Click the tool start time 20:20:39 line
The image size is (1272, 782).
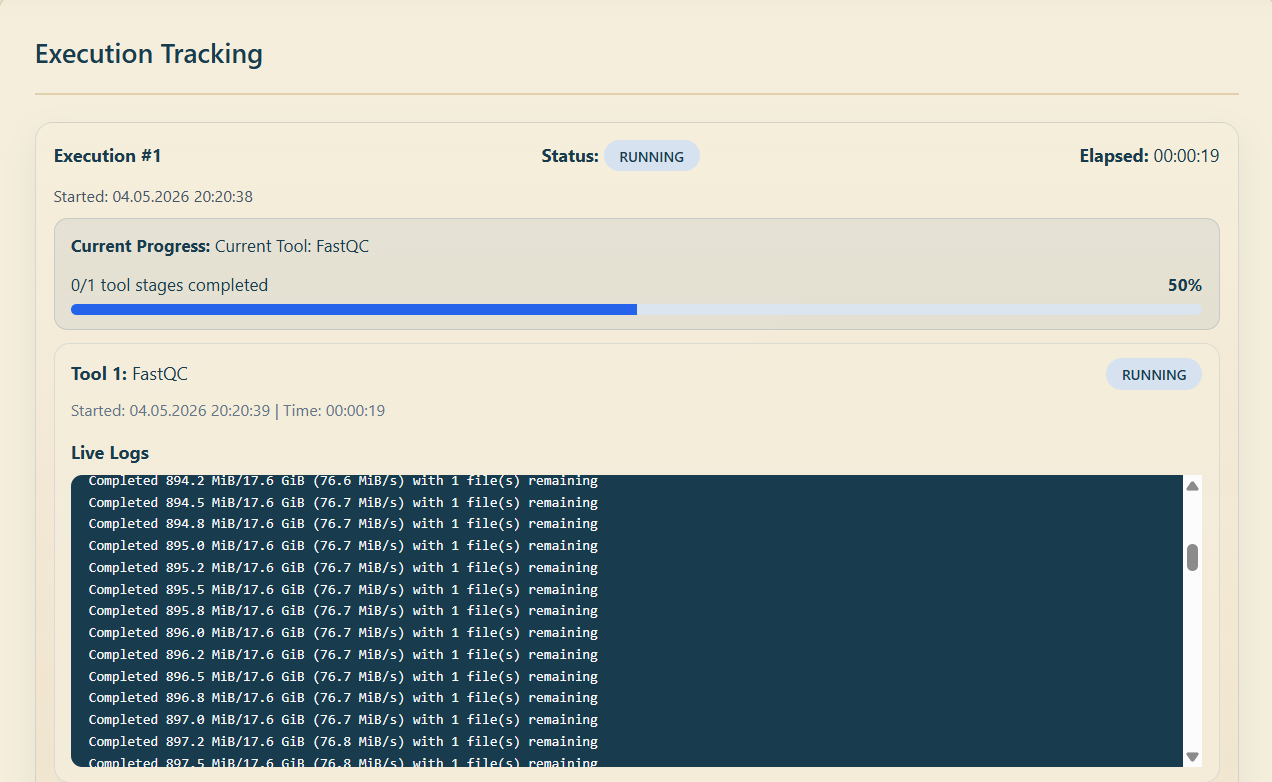click(x=228, y=411)
